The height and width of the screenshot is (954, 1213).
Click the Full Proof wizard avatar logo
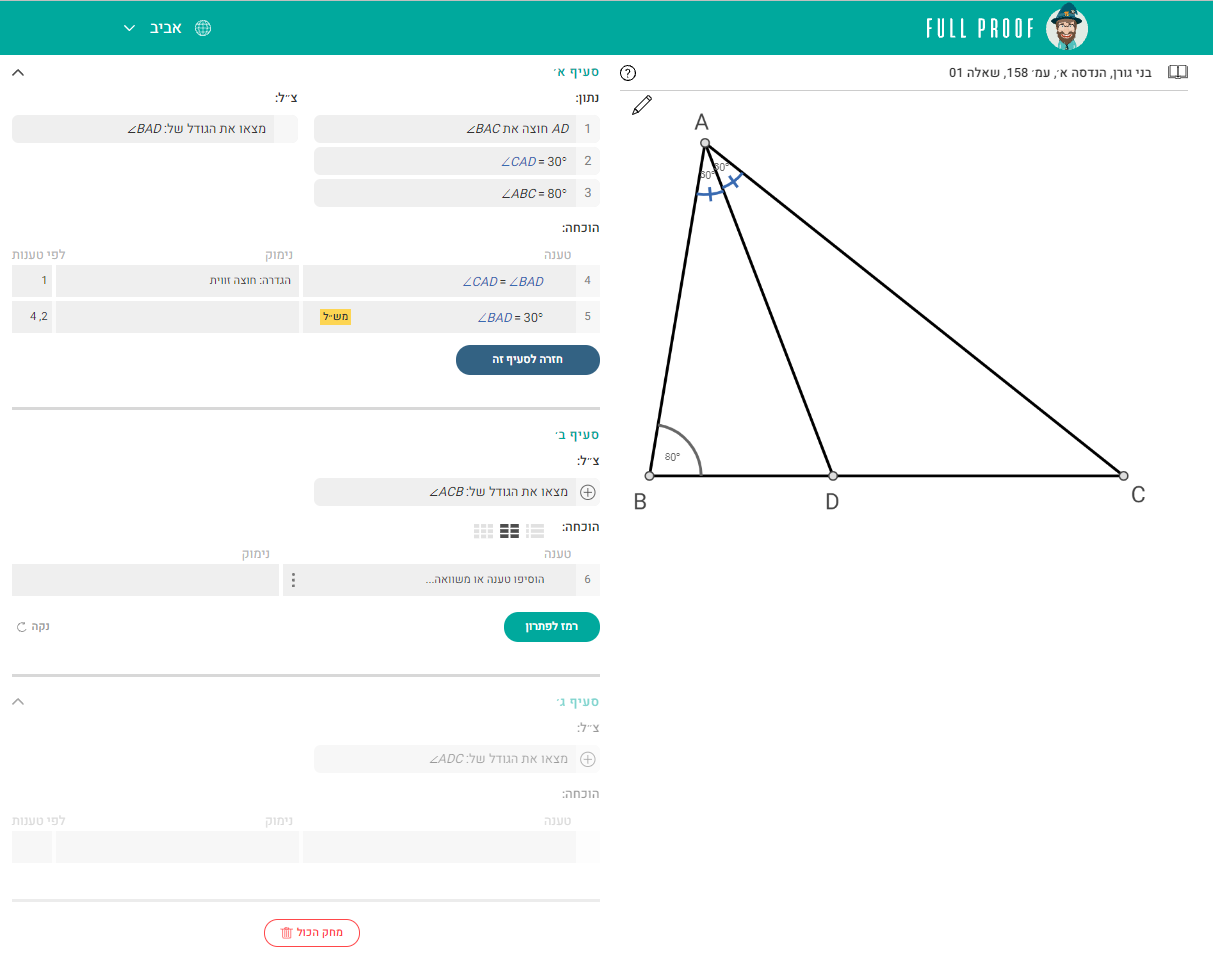(x=1066, y=28)
